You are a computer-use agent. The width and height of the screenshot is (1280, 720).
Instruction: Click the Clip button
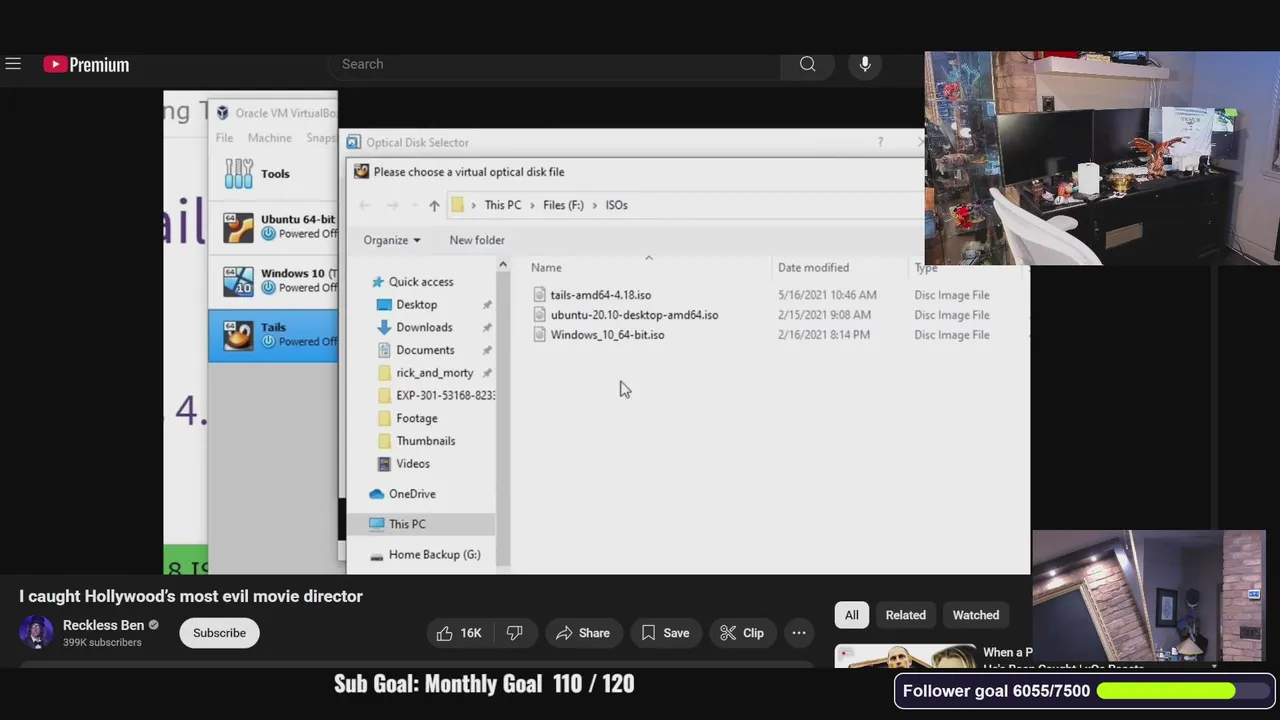pos(742,633)
